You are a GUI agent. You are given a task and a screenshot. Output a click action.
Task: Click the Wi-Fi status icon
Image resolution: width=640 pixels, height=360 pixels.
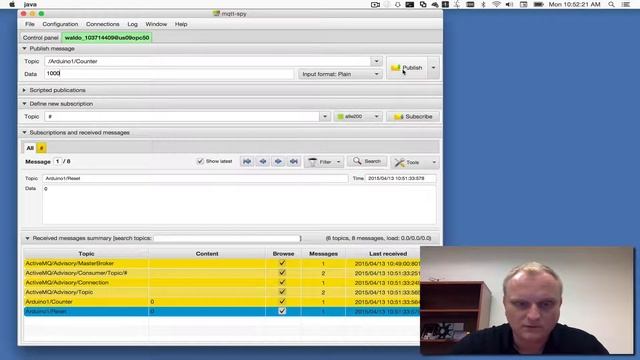tap(496, 4)
